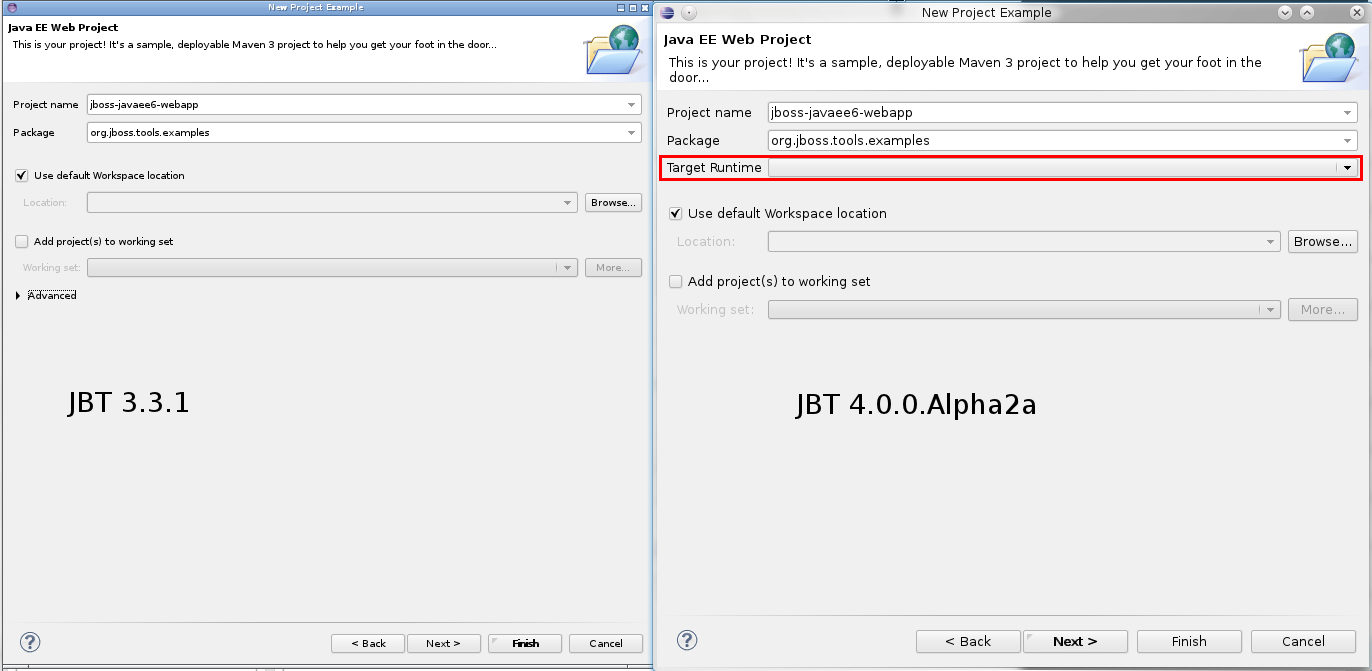This screenshot has height=671, width=1372.
Task: Open Working set dropdown in right dialog
Action: [x=1271, y=310]
